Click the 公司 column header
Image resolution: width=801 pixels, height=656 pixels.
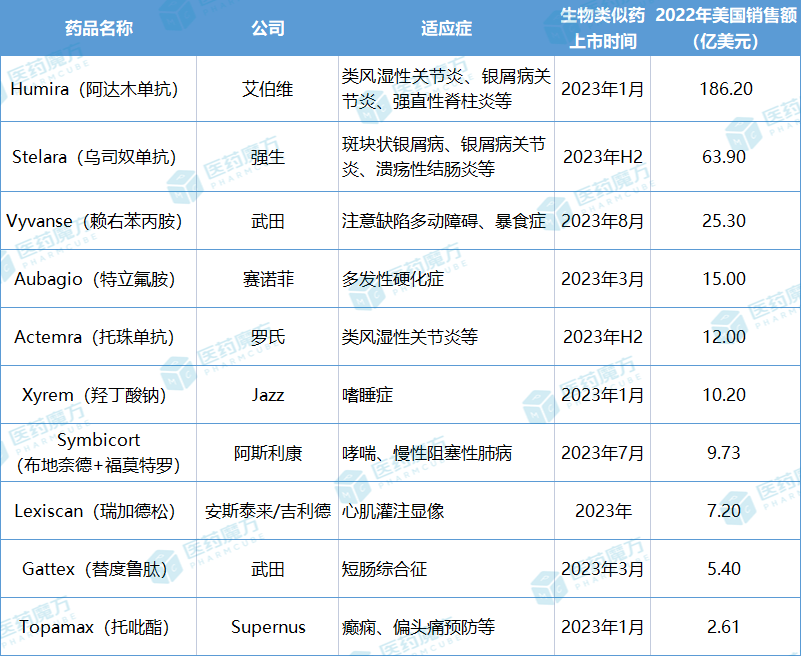268,28
